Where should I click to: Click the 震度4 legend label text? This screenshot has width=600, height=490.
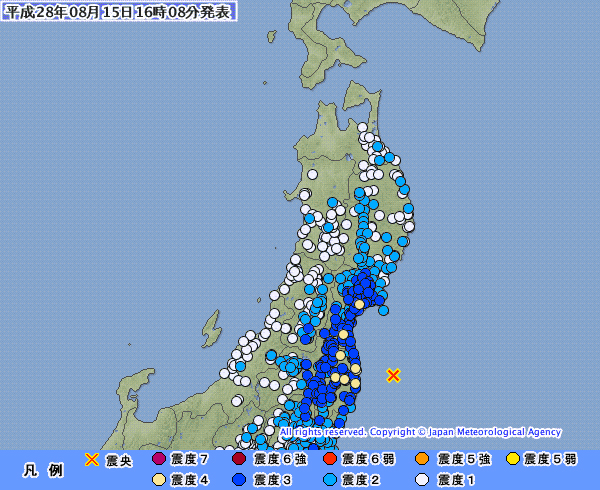coord(190,480)
